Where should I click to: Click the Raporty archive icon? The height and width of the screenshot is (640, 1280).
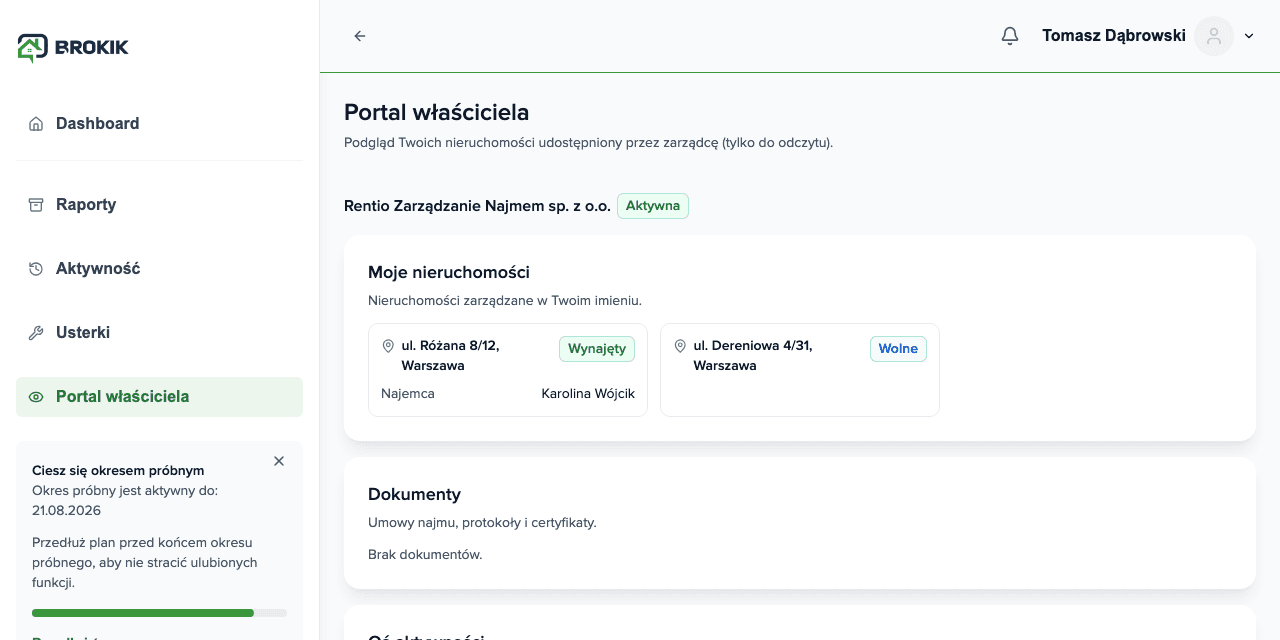pyautogui.click(x=36, y=205)
